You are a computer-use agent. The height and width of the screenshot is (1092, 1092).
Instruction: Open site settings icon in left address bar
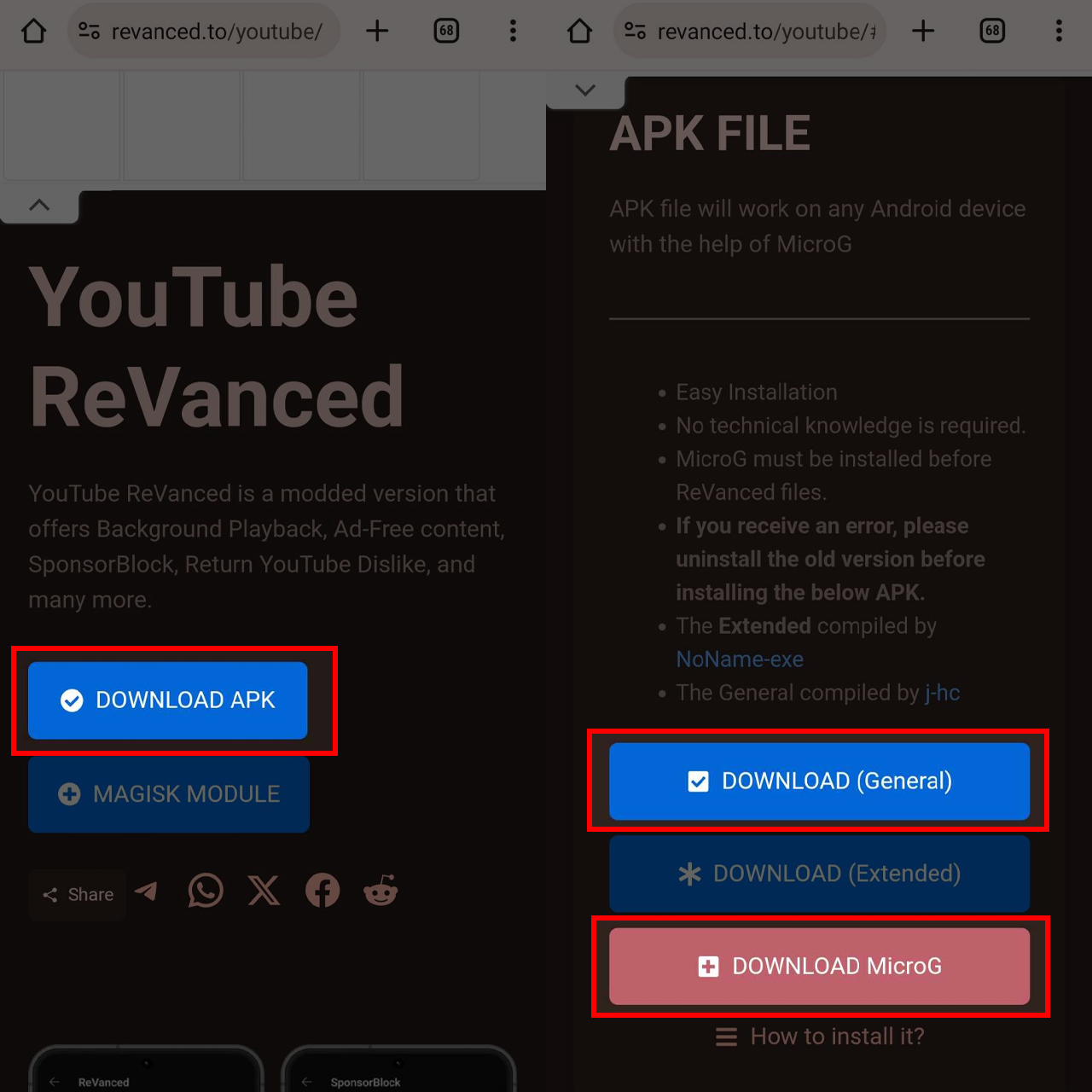(89, 32)
